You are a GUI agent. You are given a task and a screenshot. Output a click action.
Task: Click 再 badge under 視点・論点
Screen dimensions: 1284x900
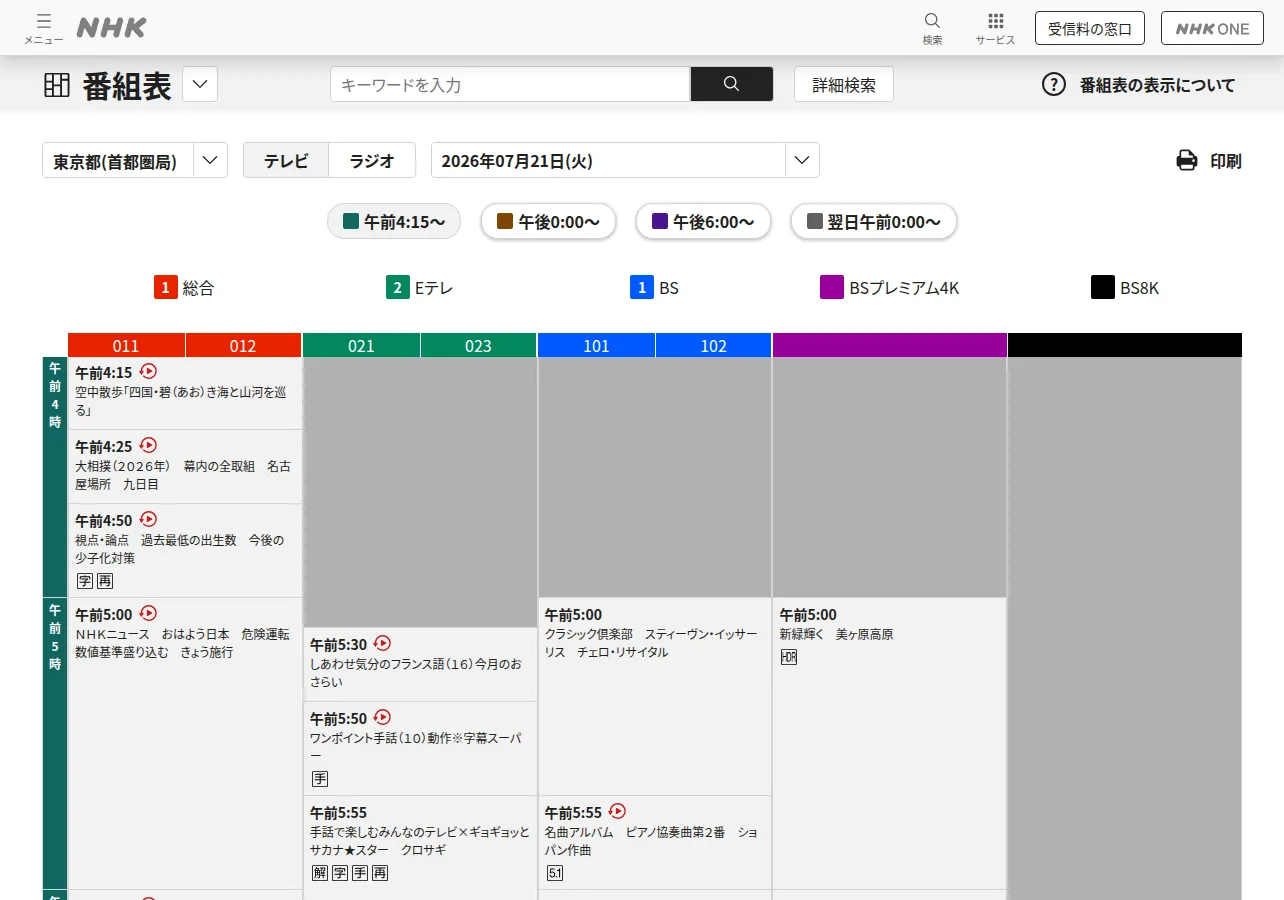pos(105,581)
